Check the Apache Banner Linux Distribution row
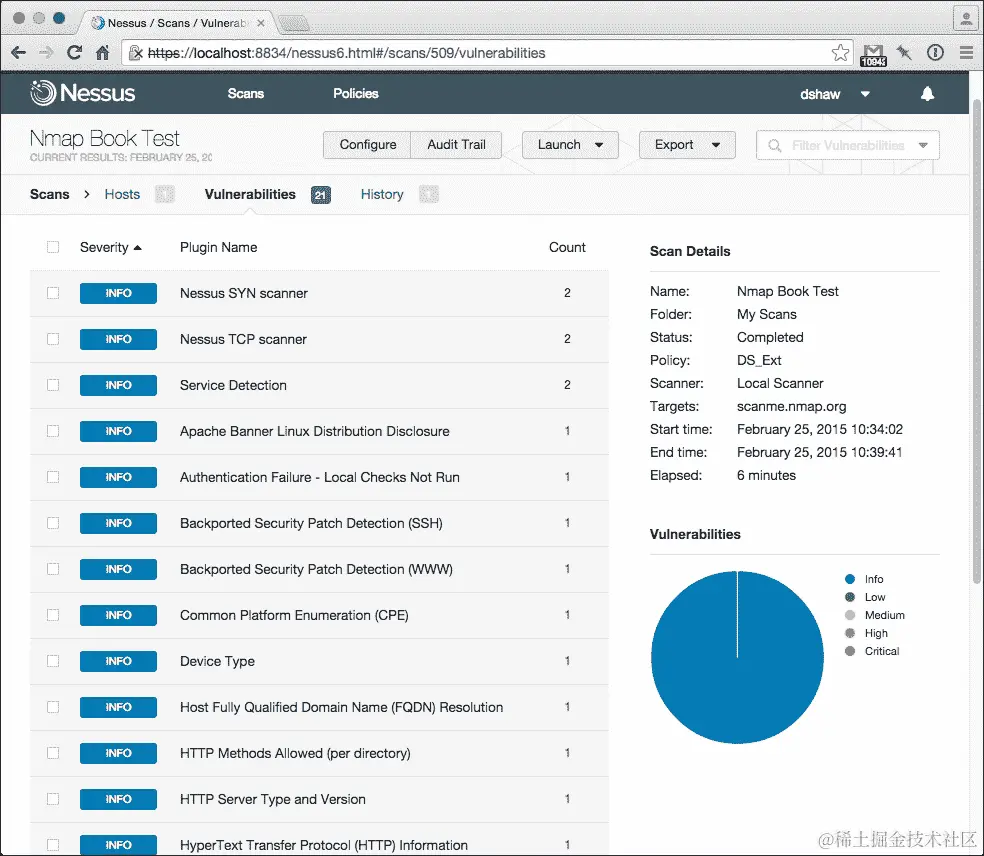The image size is (984, 856). [x=53, y=431]
